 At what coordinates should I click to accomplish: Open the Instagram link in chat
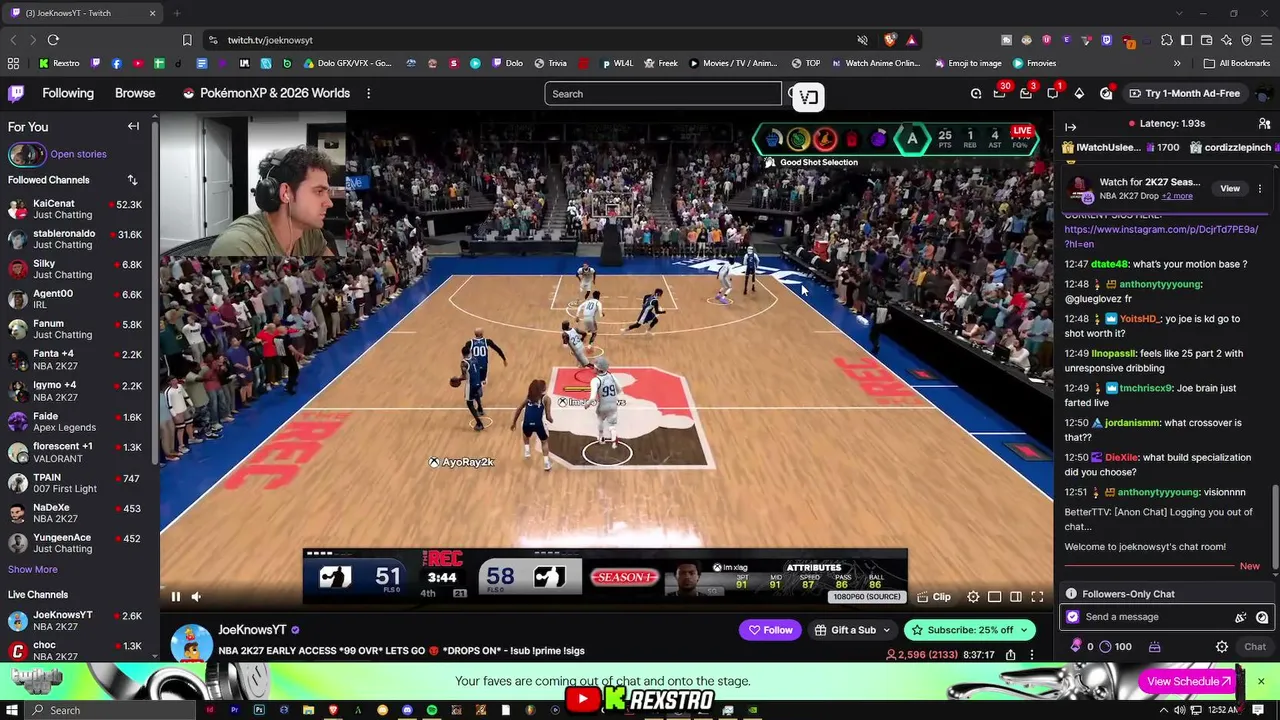[x=1161, y=236]
